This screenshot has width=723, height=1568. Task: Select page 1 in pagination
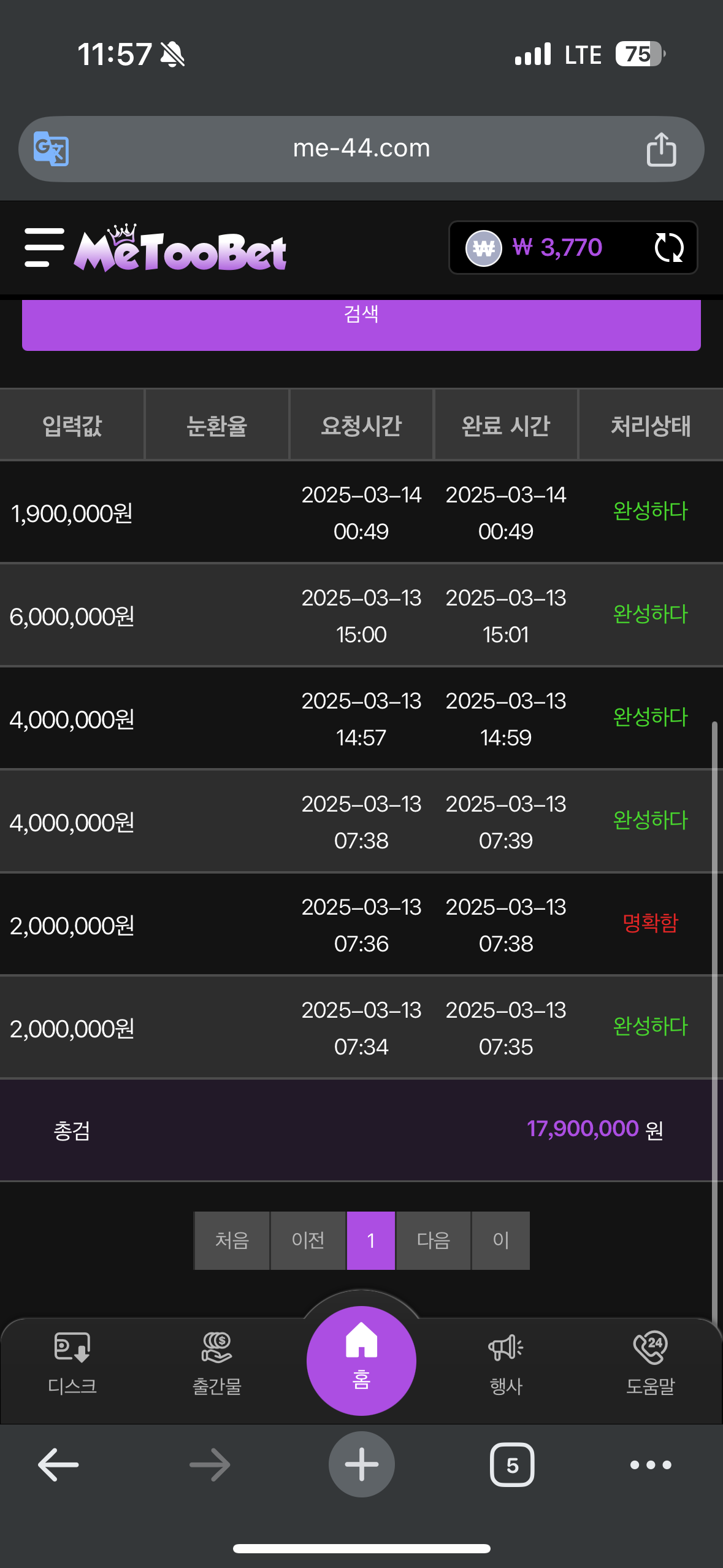coord(371,1240)
